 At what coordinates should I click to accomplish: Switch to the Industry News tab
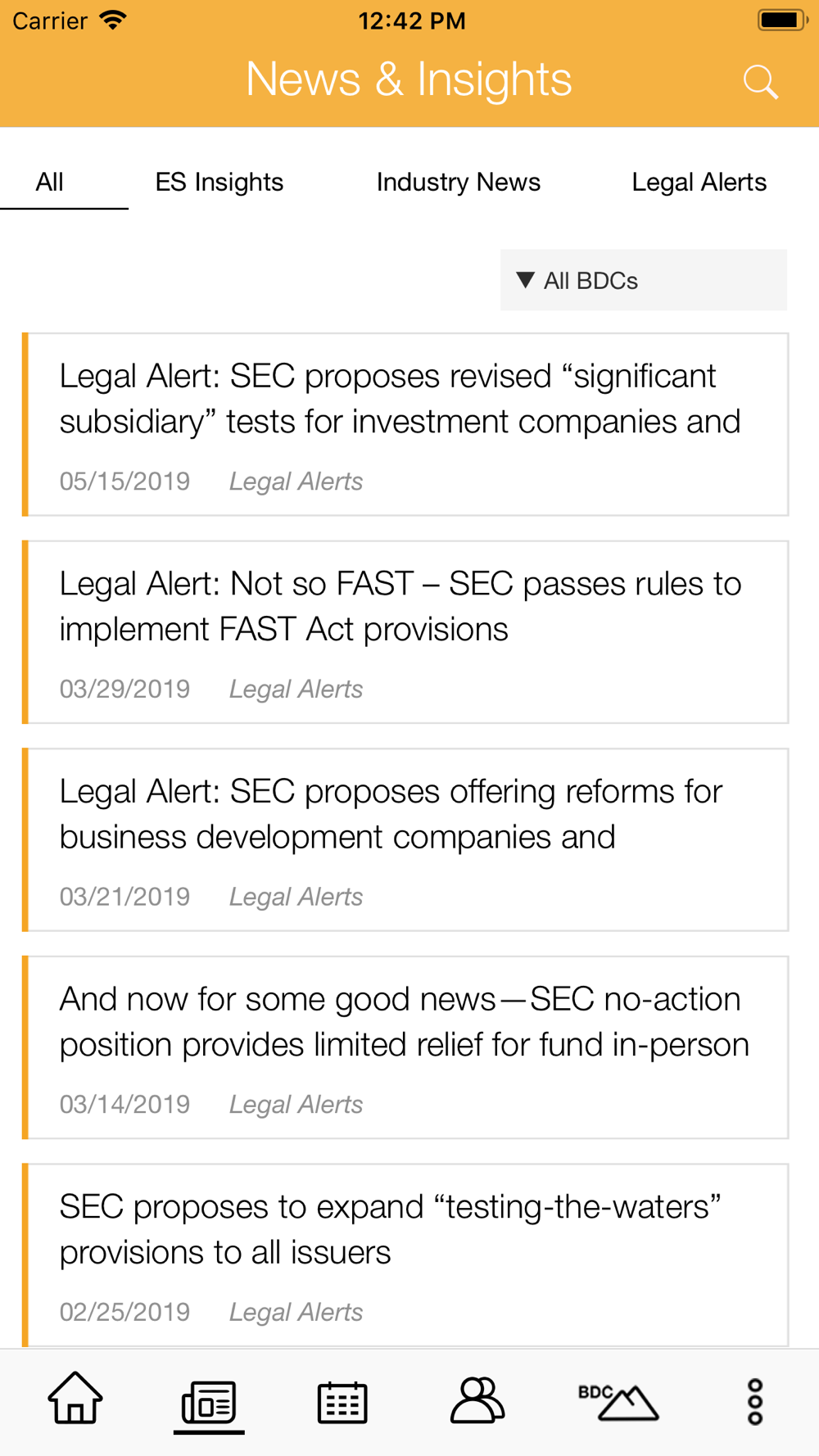point(458,182)
